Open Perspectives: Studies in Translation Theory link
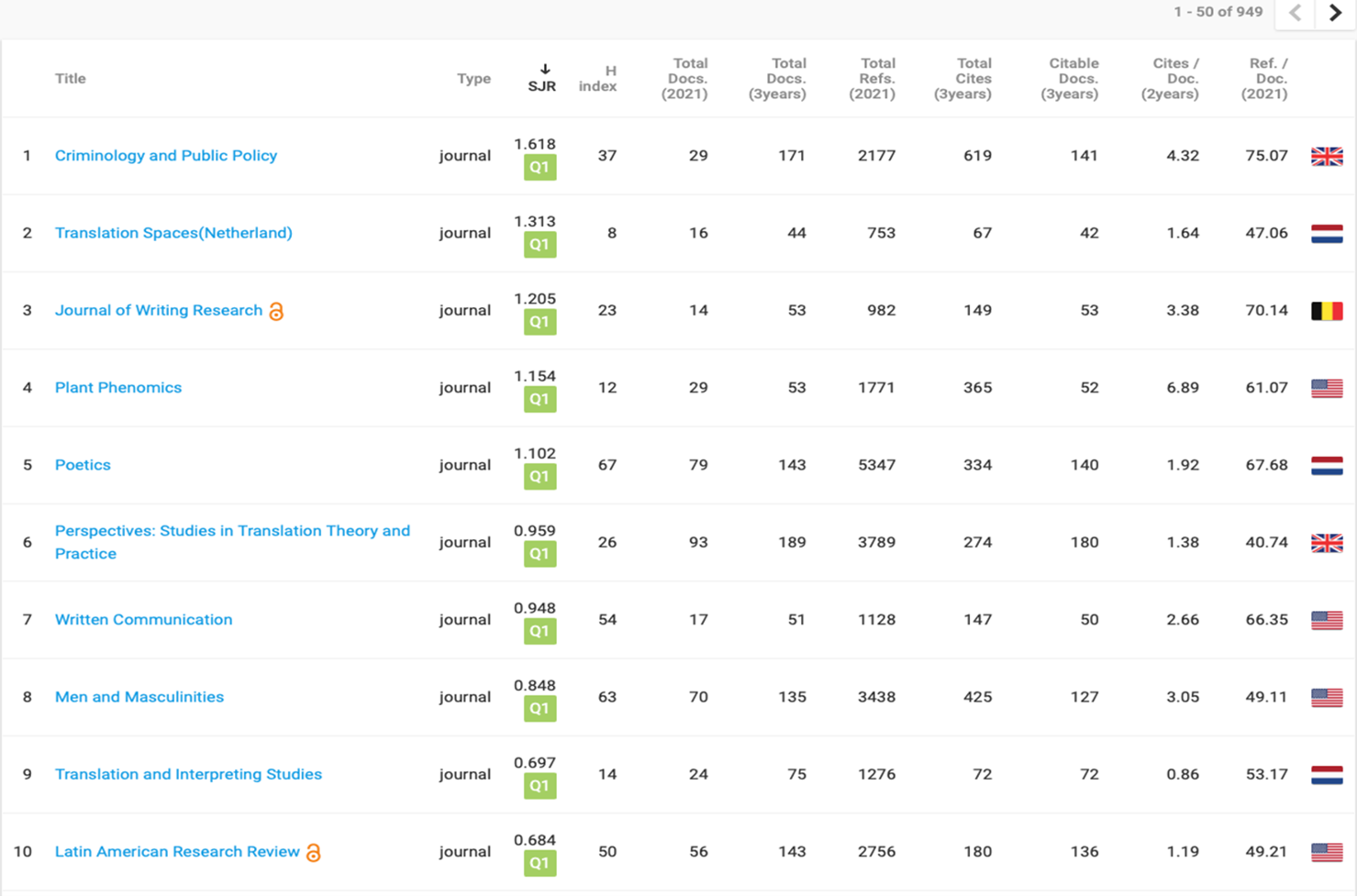Image resolution: width=1357 pixels, height=896 pixels. [232, 542]
